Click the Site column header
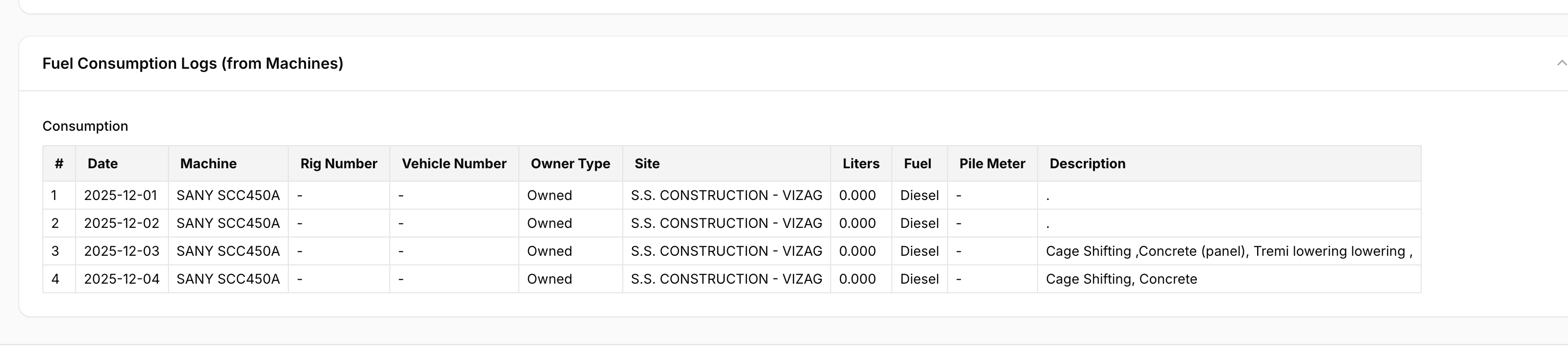 point(647,163)
